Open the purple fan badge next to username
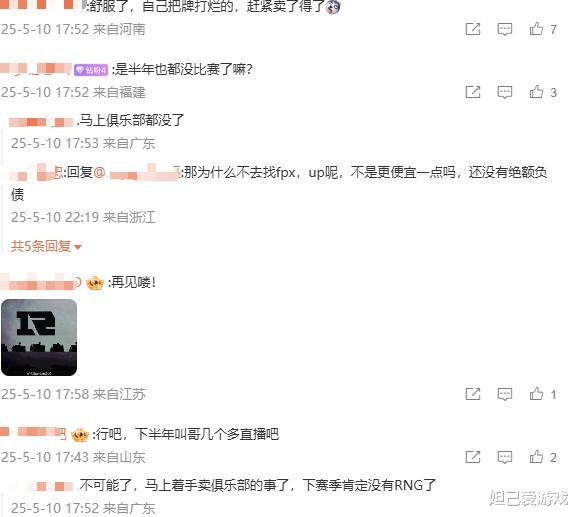The width and height of the screenshot is (577, 517). click(x=91, y=70)
